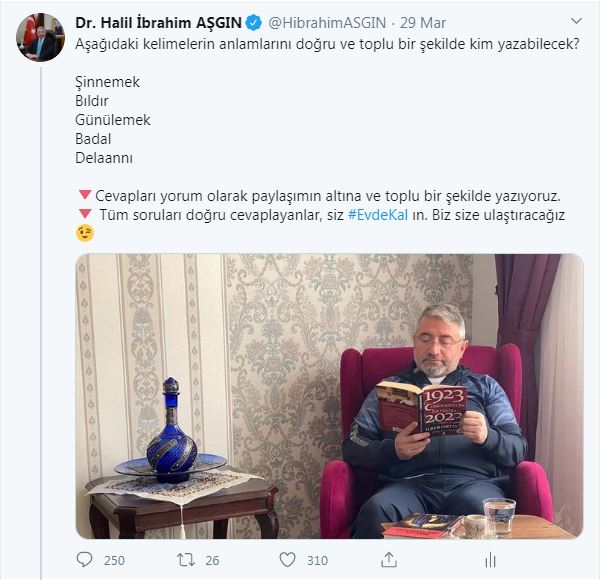Open the #EvdeKal hashtag link
This screenshot has width=611, height=580.
point(378,215)
